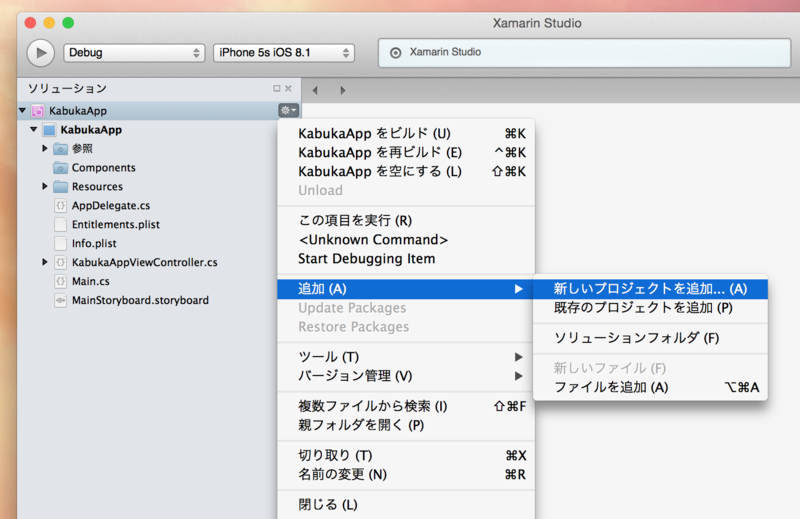The image size is (800, 519).
Task: Close the ソリューション pad
Action: 288,88
